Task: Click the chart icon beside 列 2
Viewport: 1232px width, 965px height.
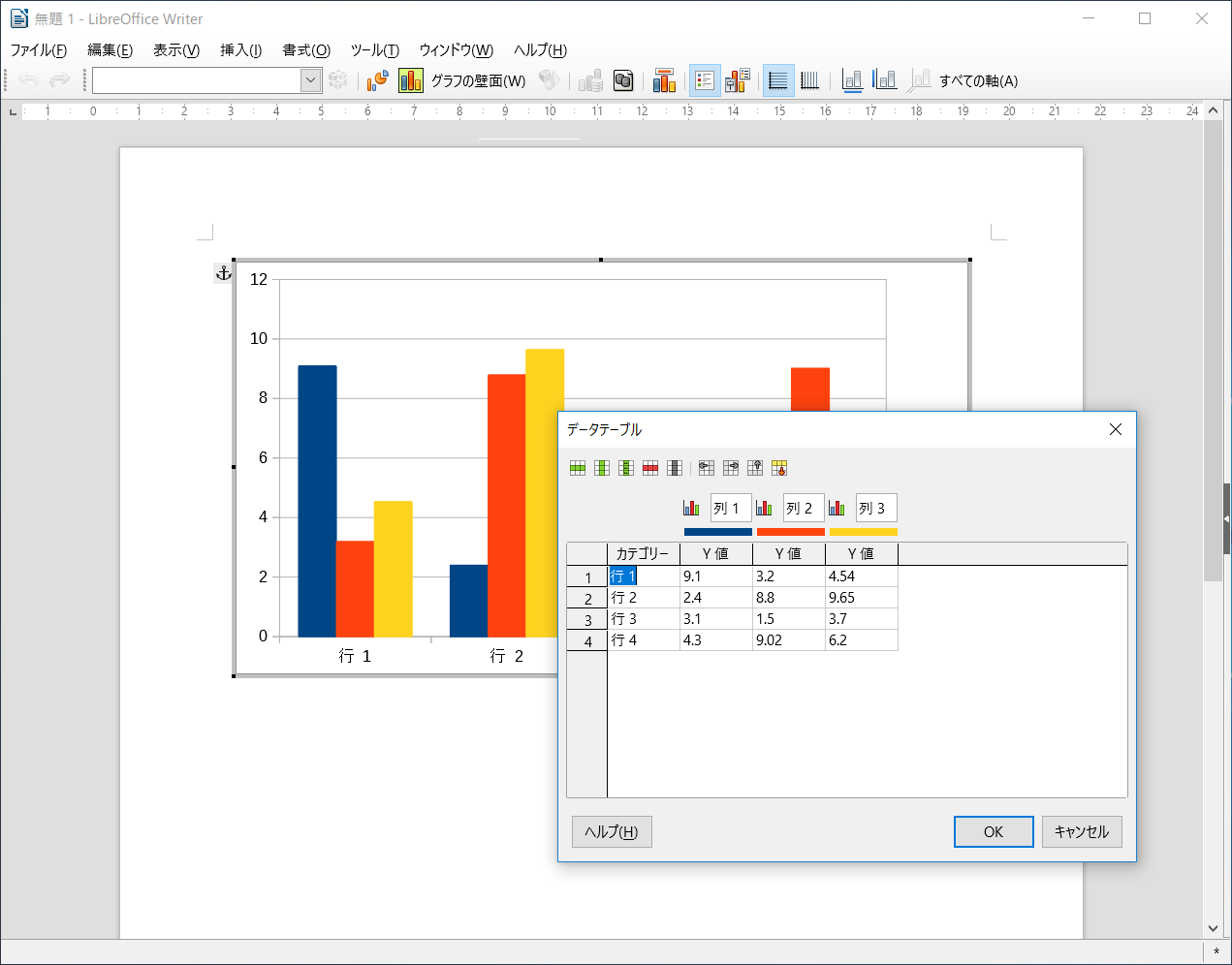Action: (x=764, y=508)
